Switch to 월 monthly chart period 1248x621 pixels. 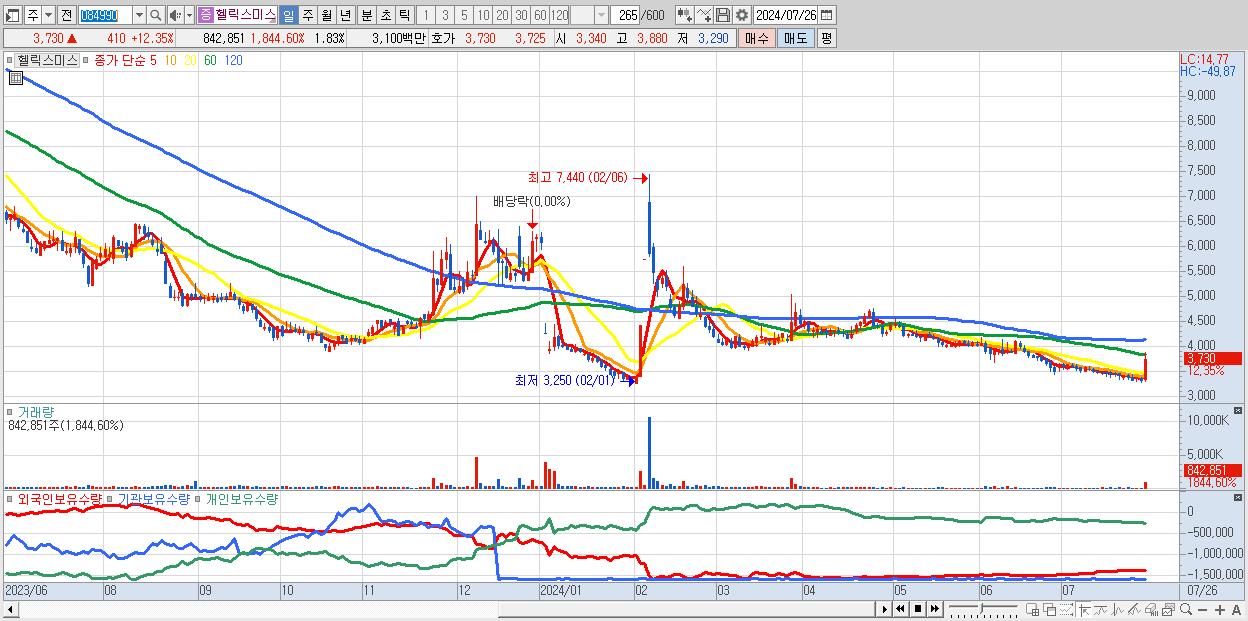(x=326, y=15)
